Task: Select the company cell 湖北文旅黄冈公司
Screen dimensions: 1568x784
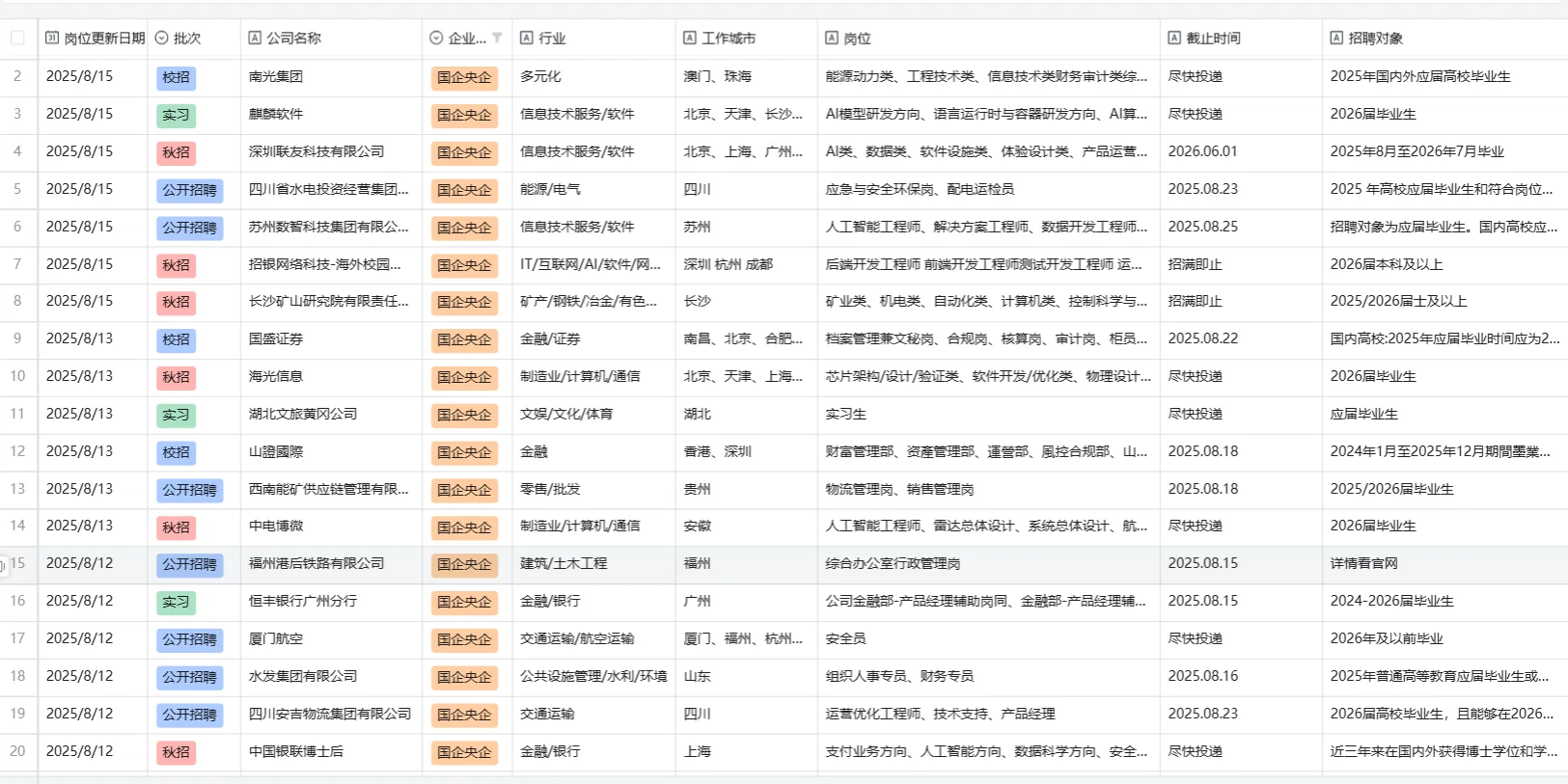Action: click(x=331, y=415)
